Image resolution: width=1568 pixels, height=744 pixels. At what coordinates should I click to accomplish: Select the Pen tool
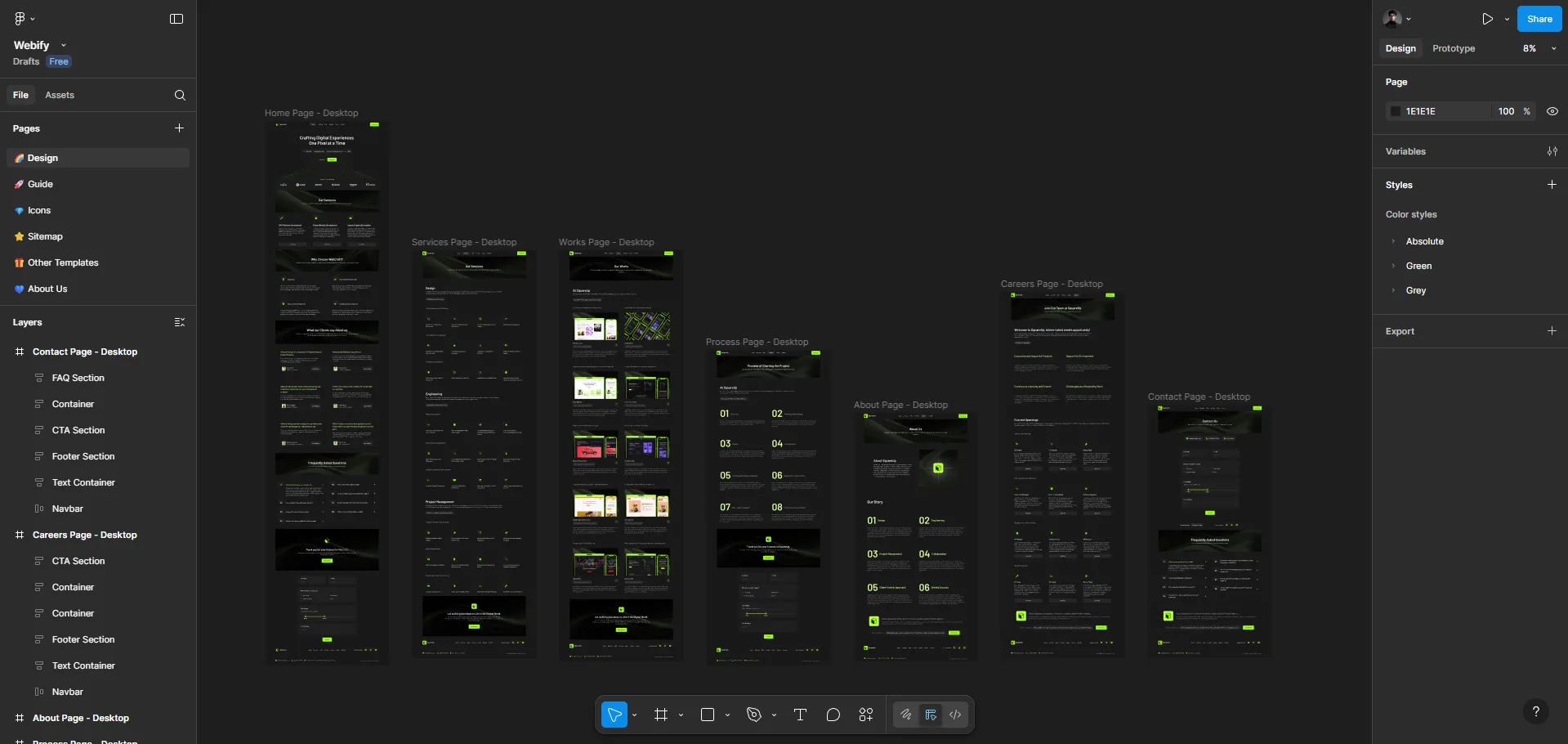tap(754, 714)
